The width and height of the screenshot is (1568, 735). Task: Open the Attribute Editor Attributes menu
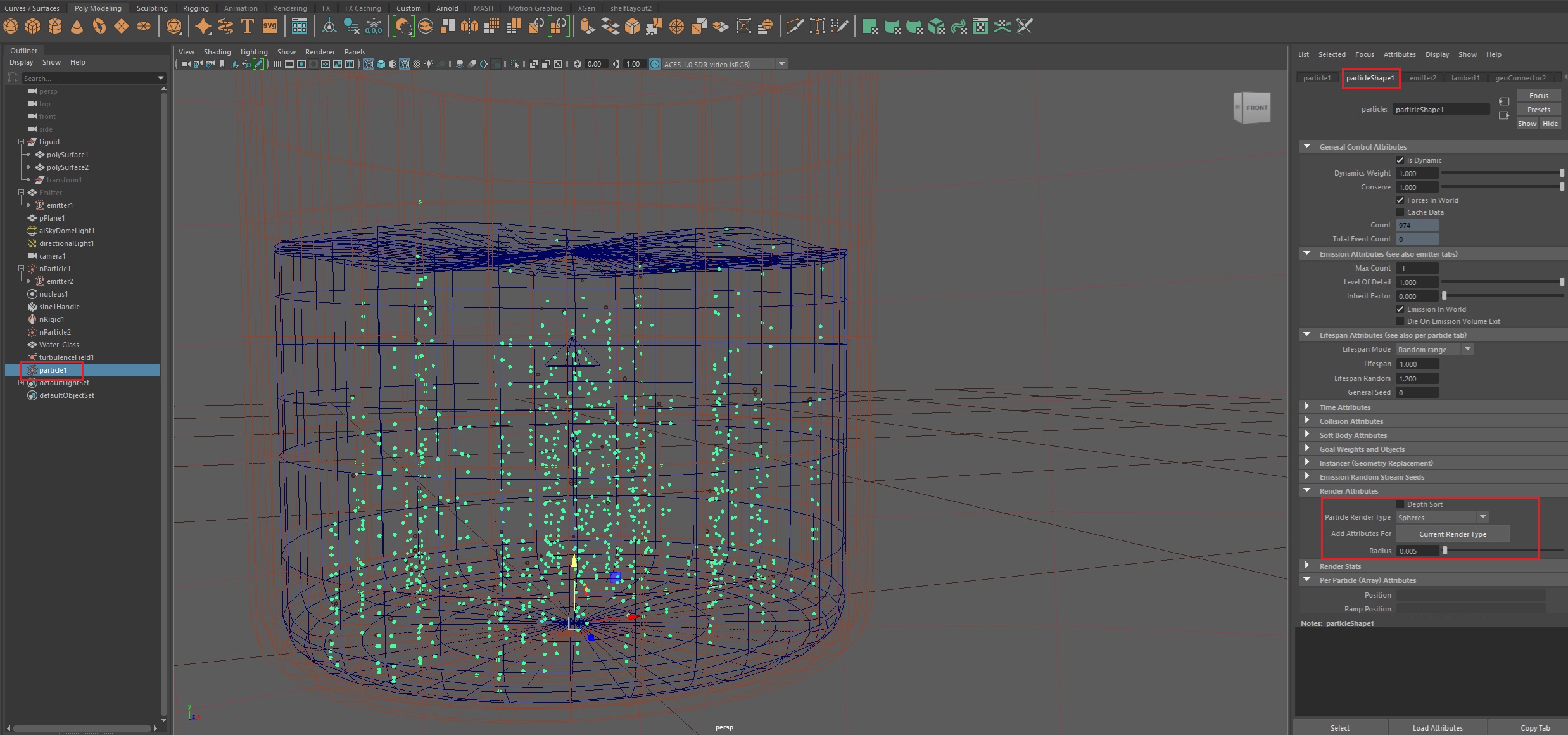(x=1400, y=54)
